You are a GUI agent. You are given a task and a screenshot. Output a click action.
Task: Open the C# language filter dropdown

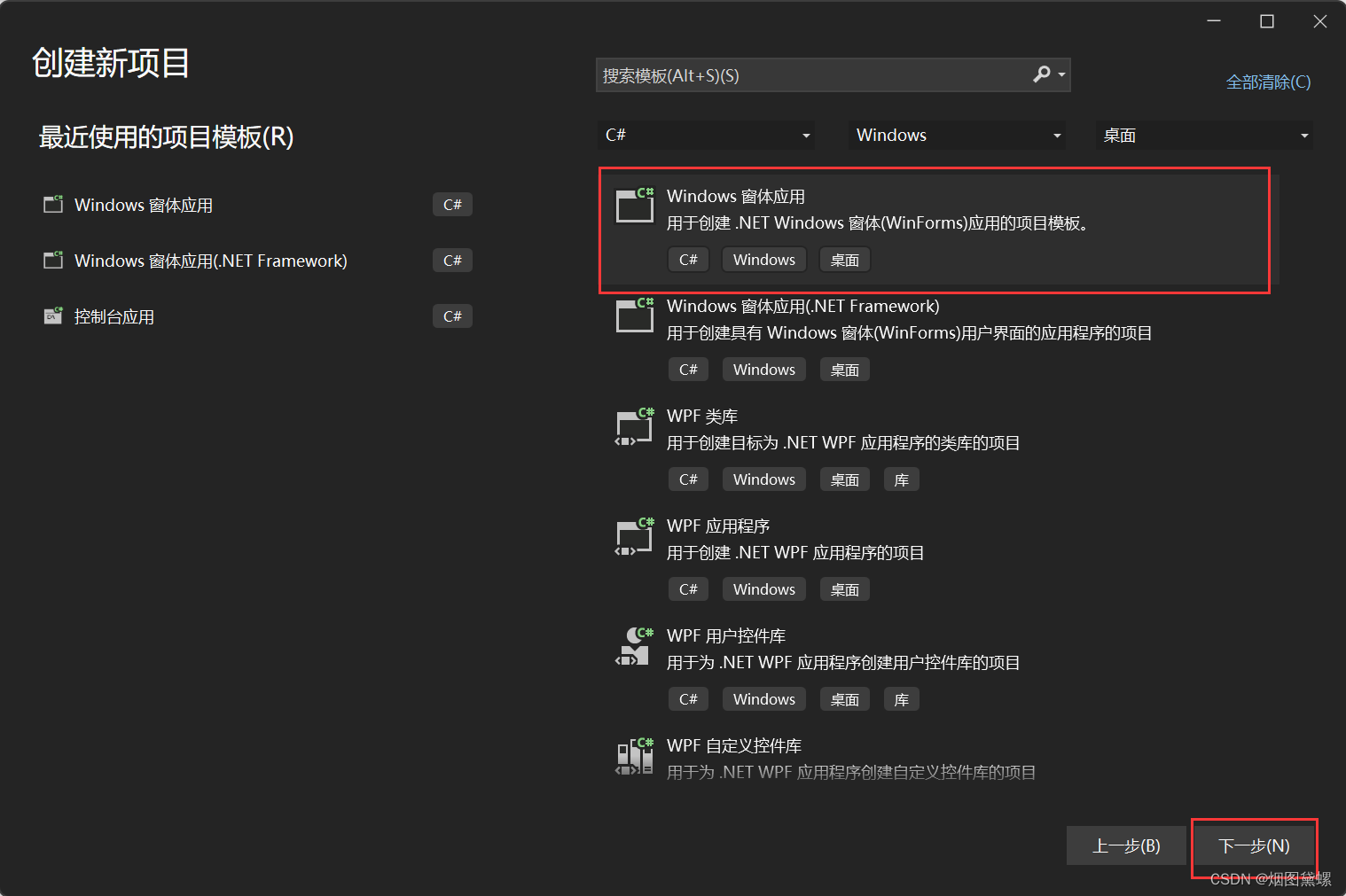(706, 135)
